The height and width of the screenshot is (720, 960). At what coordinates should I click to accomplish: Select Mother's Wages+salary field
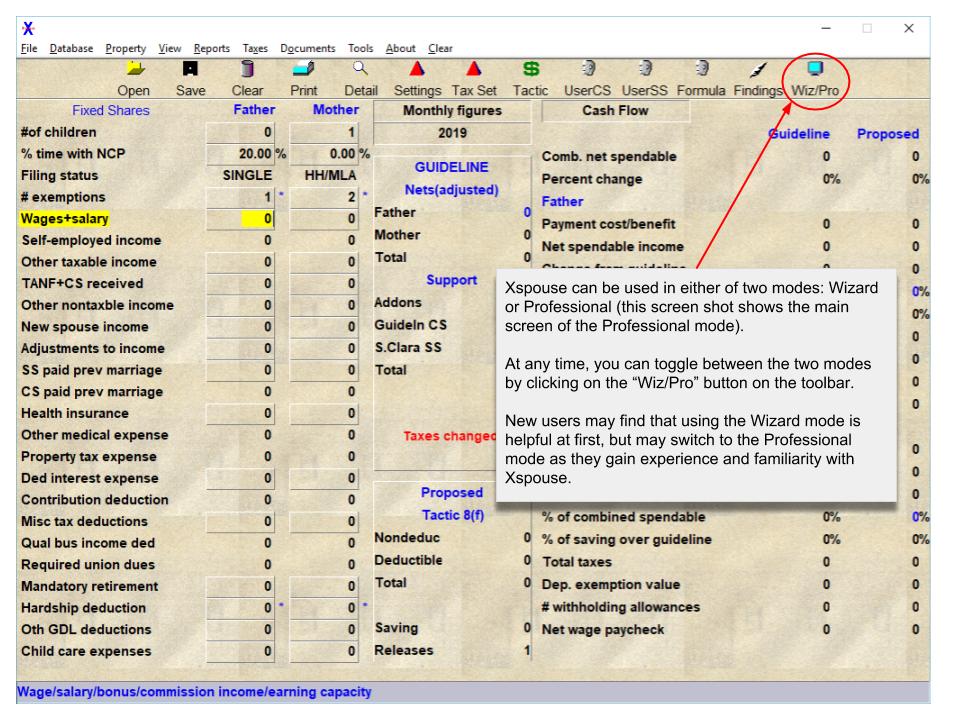323,219
